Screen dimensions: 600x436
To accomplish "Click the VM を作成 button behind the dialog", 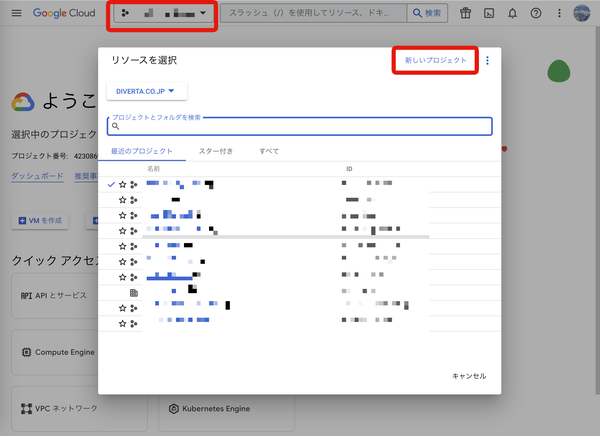I will pyautogui.click(x=40, y=220).
